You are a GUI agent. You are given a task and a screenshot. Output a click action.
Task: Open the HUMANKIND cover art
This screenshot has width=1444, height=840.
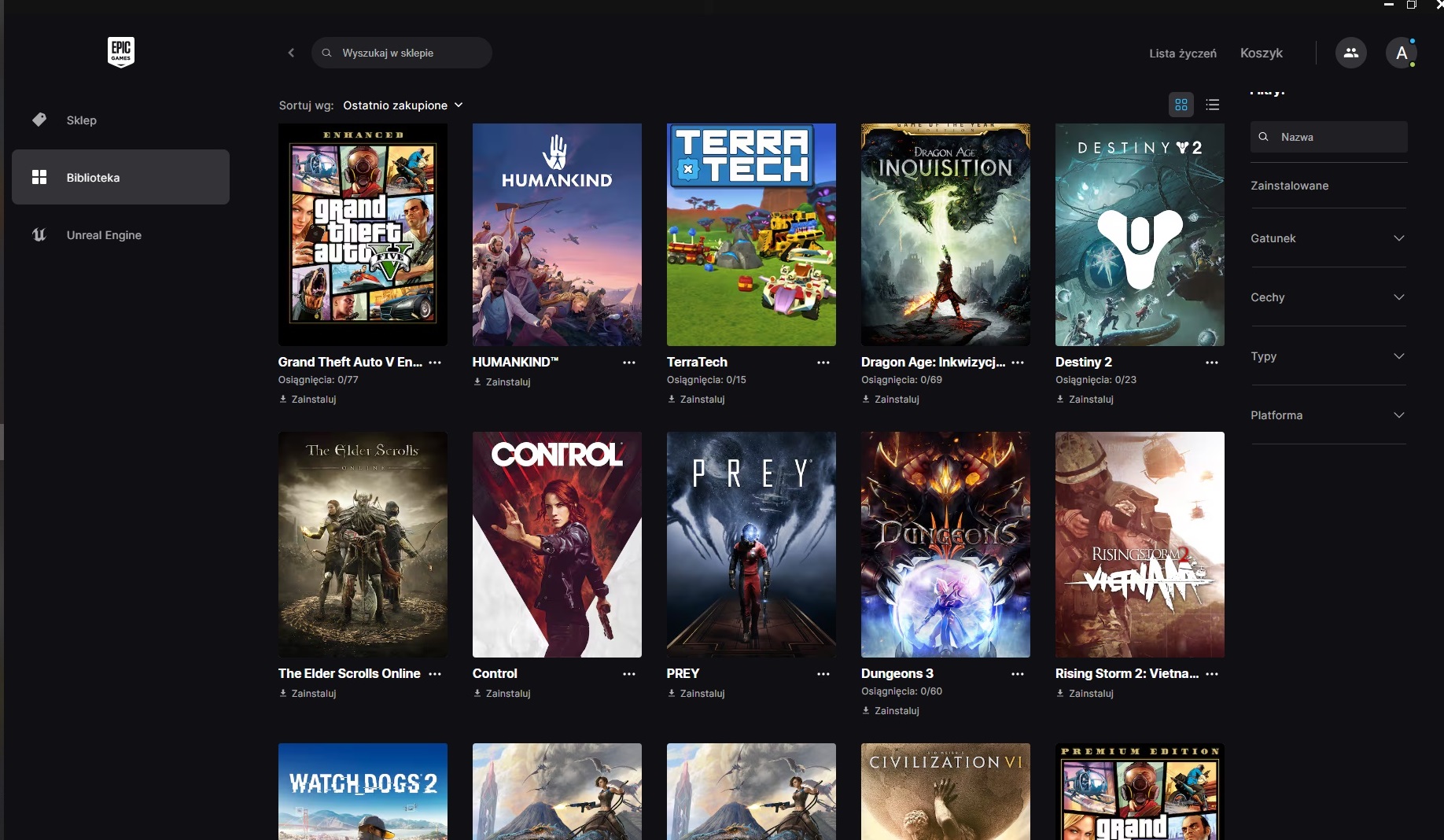557,234
